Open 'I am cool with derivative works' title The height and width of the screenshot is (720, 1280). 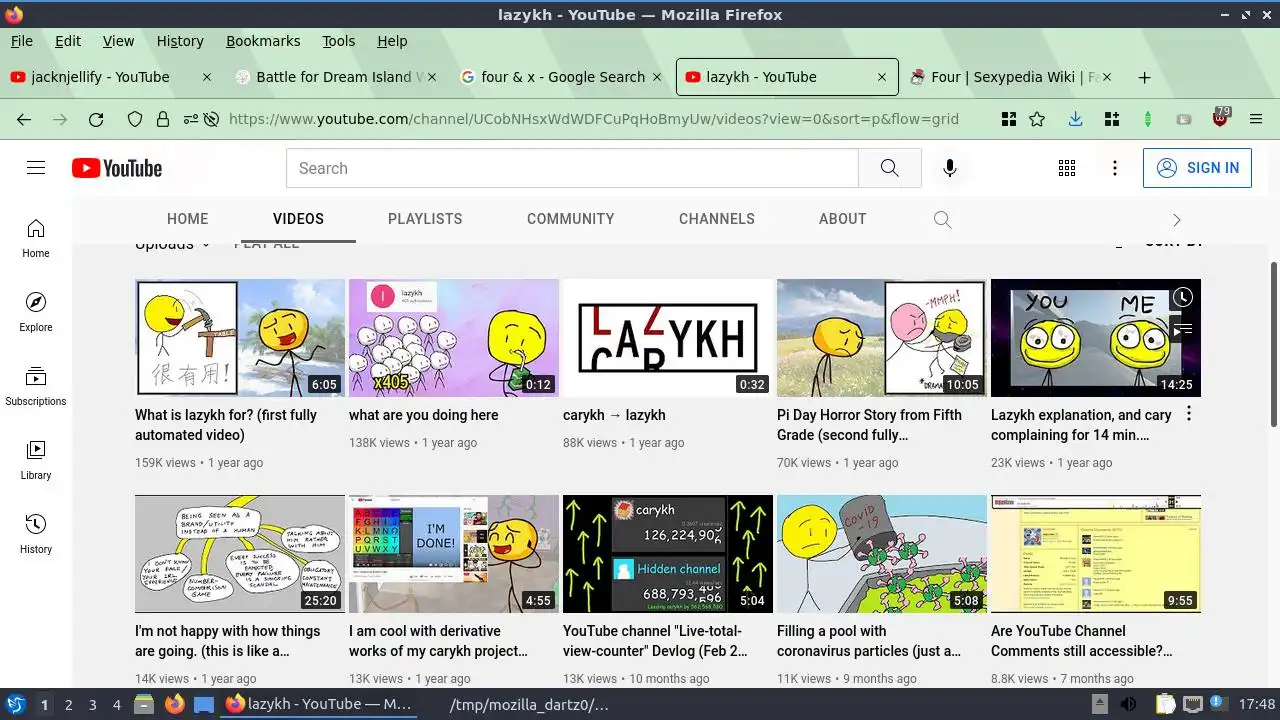point(439,641)
